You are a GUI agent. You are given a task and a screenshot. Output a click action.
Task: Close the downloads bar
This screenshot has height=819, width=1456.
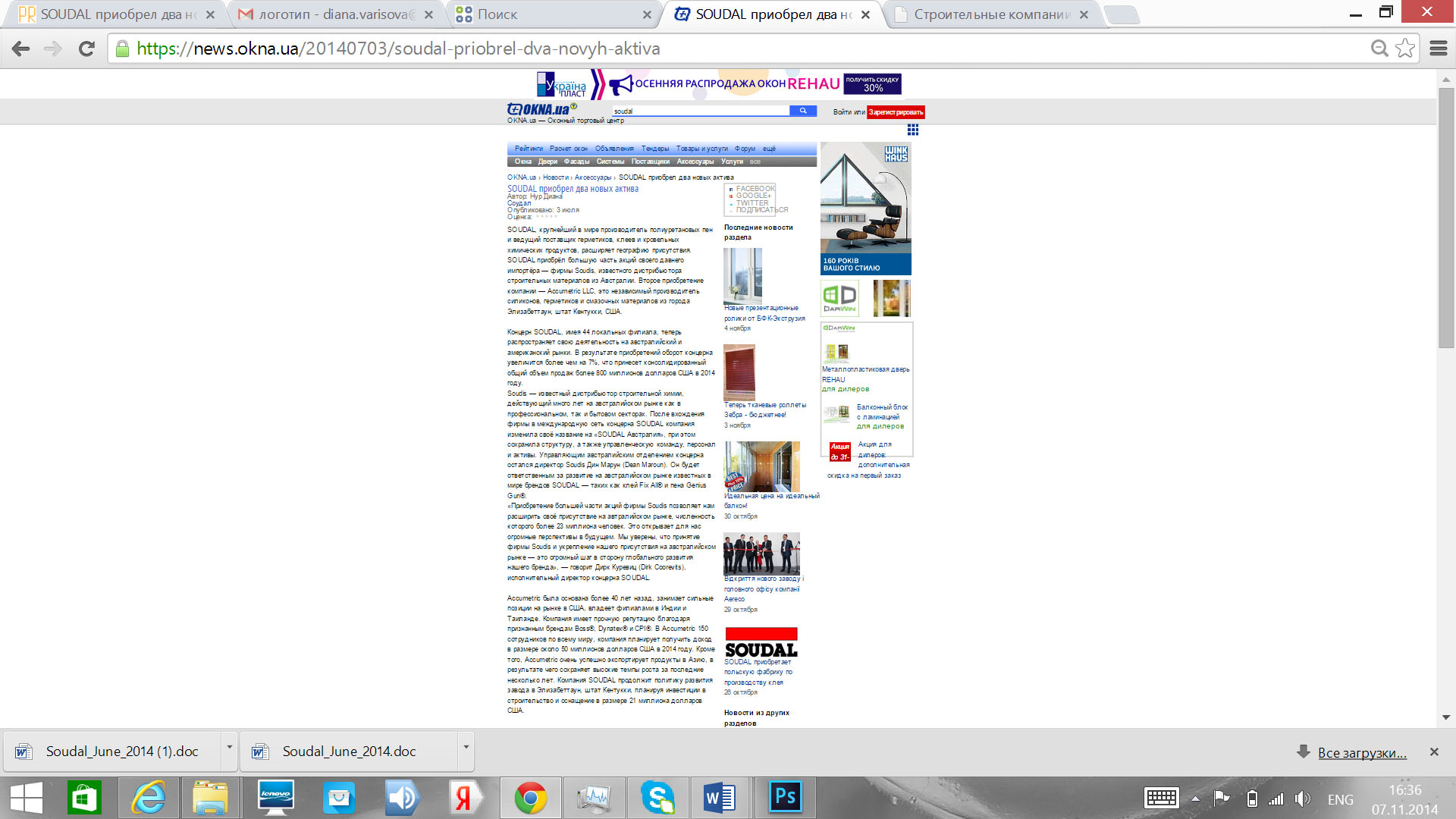tap(1434, 752)
